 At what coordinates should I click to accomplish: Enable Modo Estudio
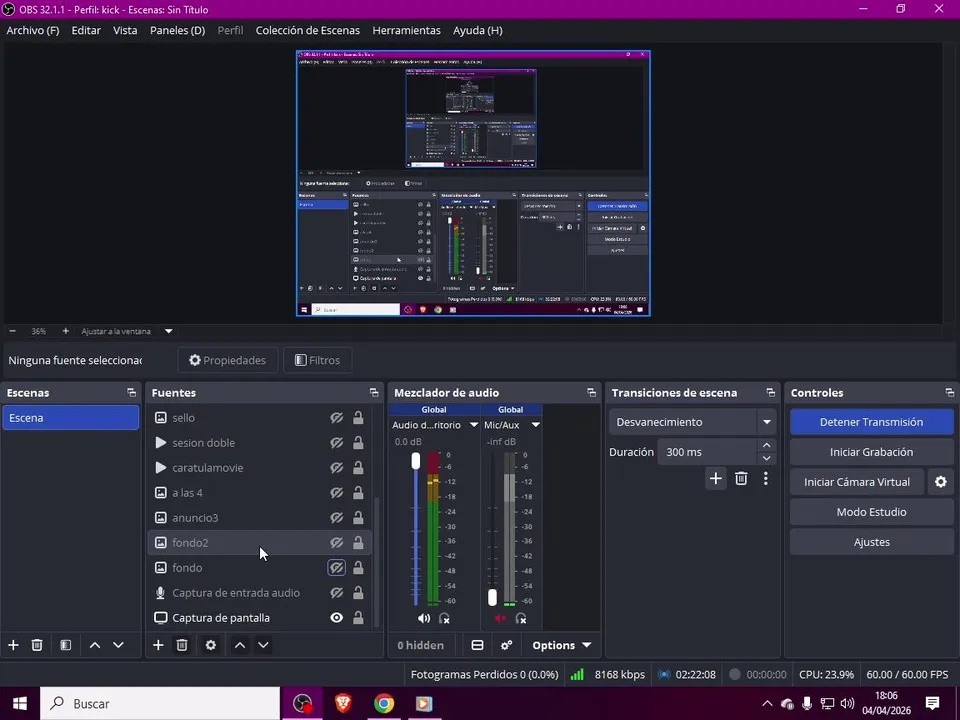871,512
